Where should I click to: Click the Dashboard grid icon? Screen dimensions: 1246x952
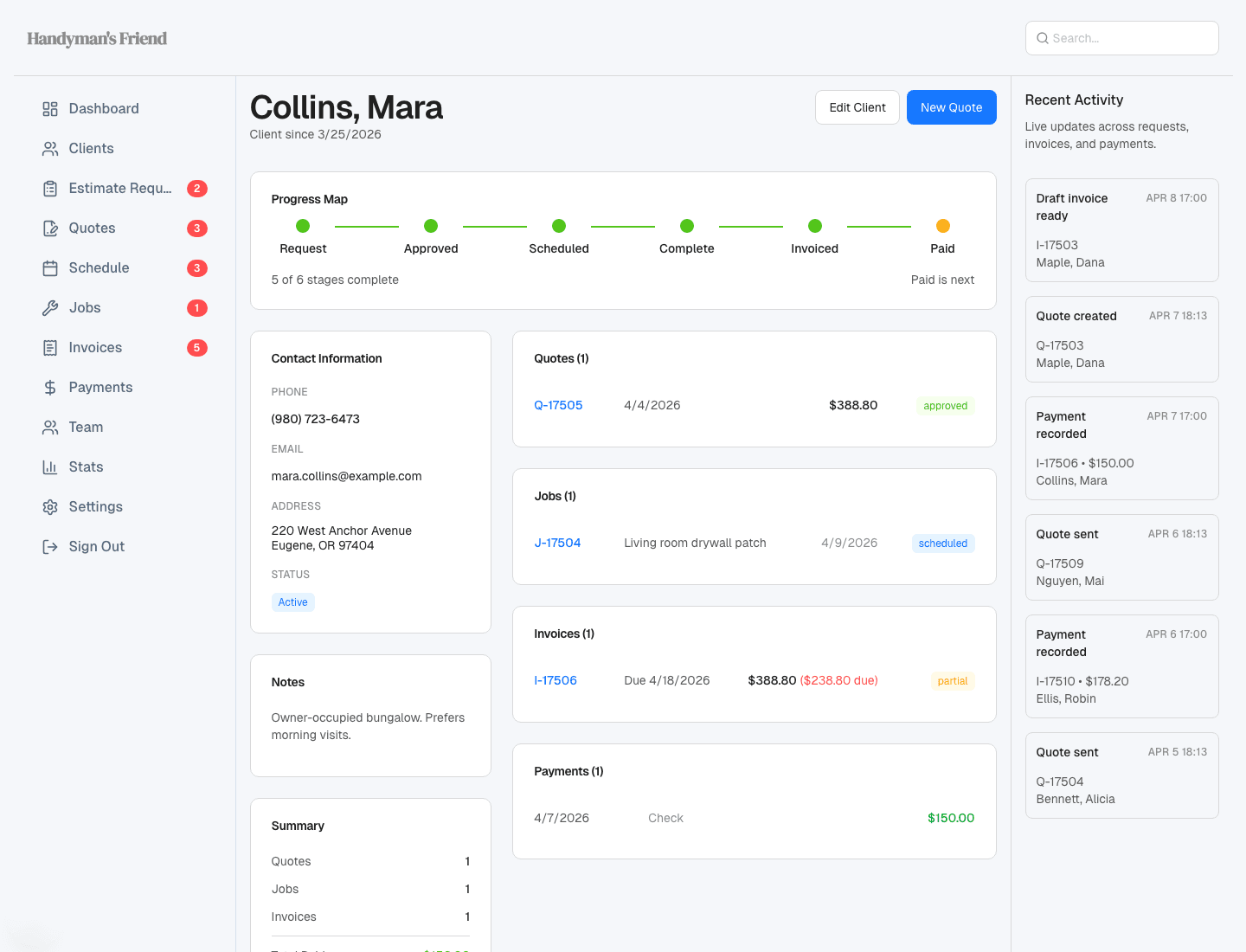tap(50, 109)
